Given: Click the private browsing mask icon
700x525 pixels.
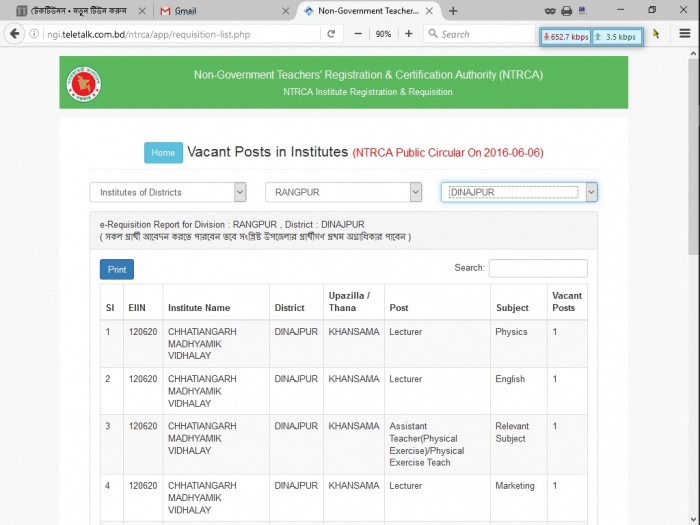Looking at the screenshot, I should (x=550, y=11).
